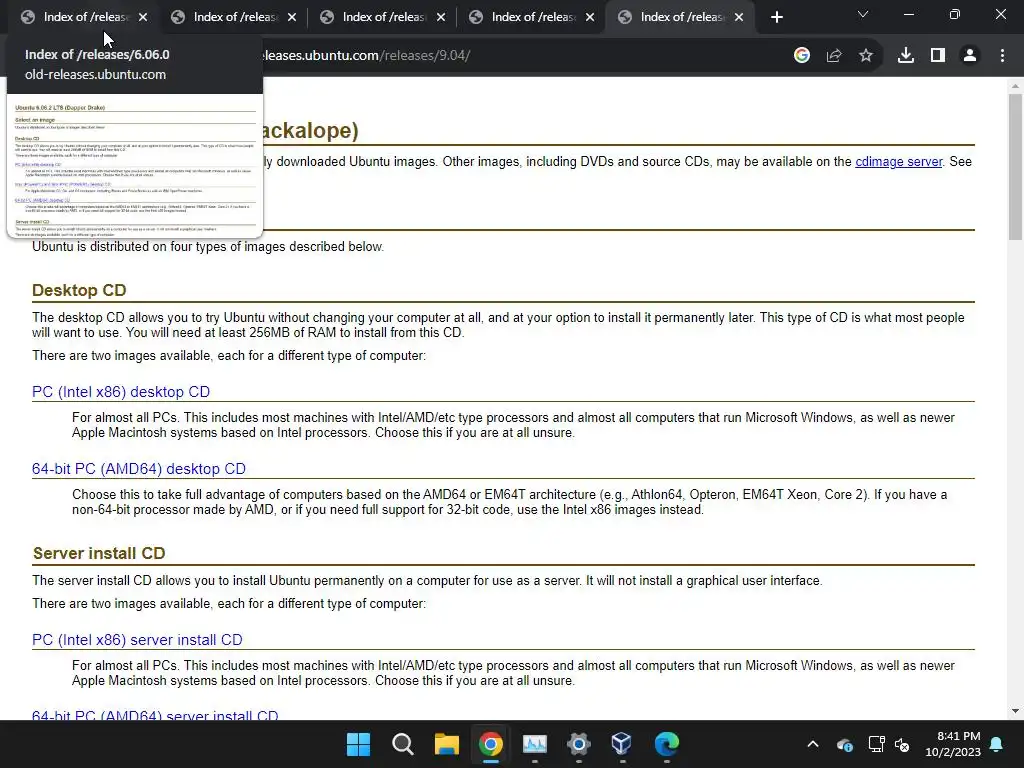The image size is (1024, 768).
Task: Open the Windows Start menu
Action: (358, 744)
